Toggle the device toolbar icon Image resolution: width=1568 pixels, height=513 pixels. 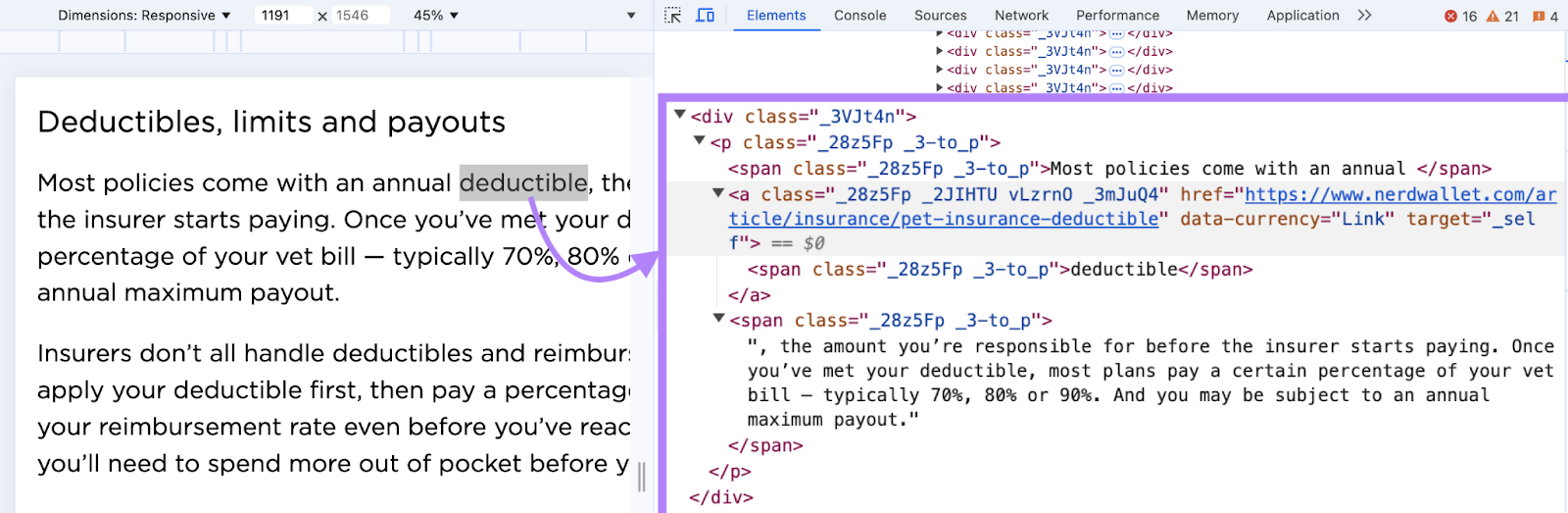point(705,15)
